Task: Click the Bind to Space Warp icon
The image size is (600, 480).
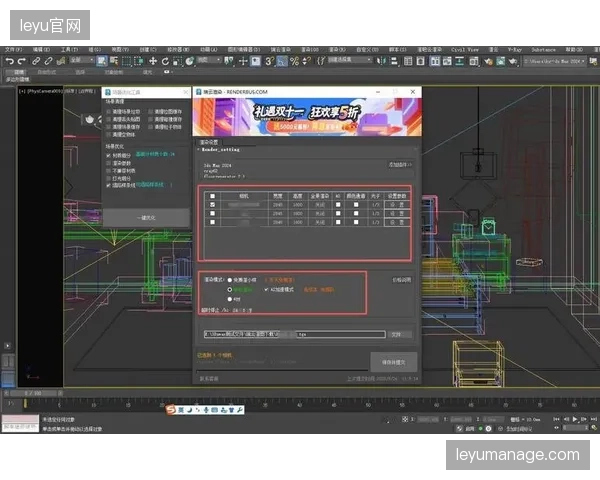Action: click(x=60, y=61)
